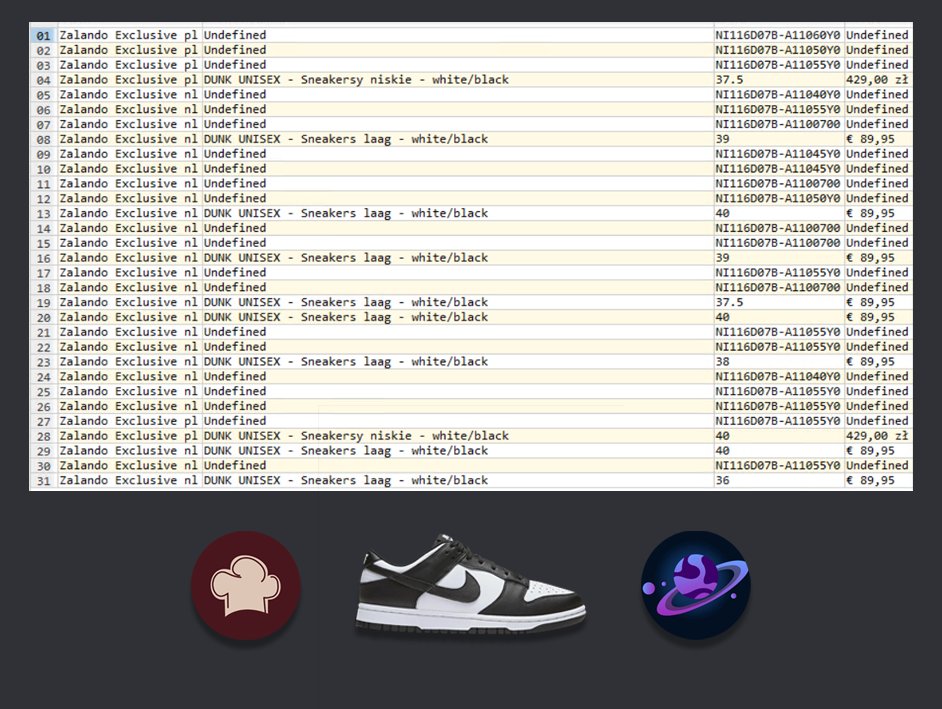Image resolution: width=942 pixels, height=709 pixels.
Task: Select line number 08 in the gutter
Action: 43,139
